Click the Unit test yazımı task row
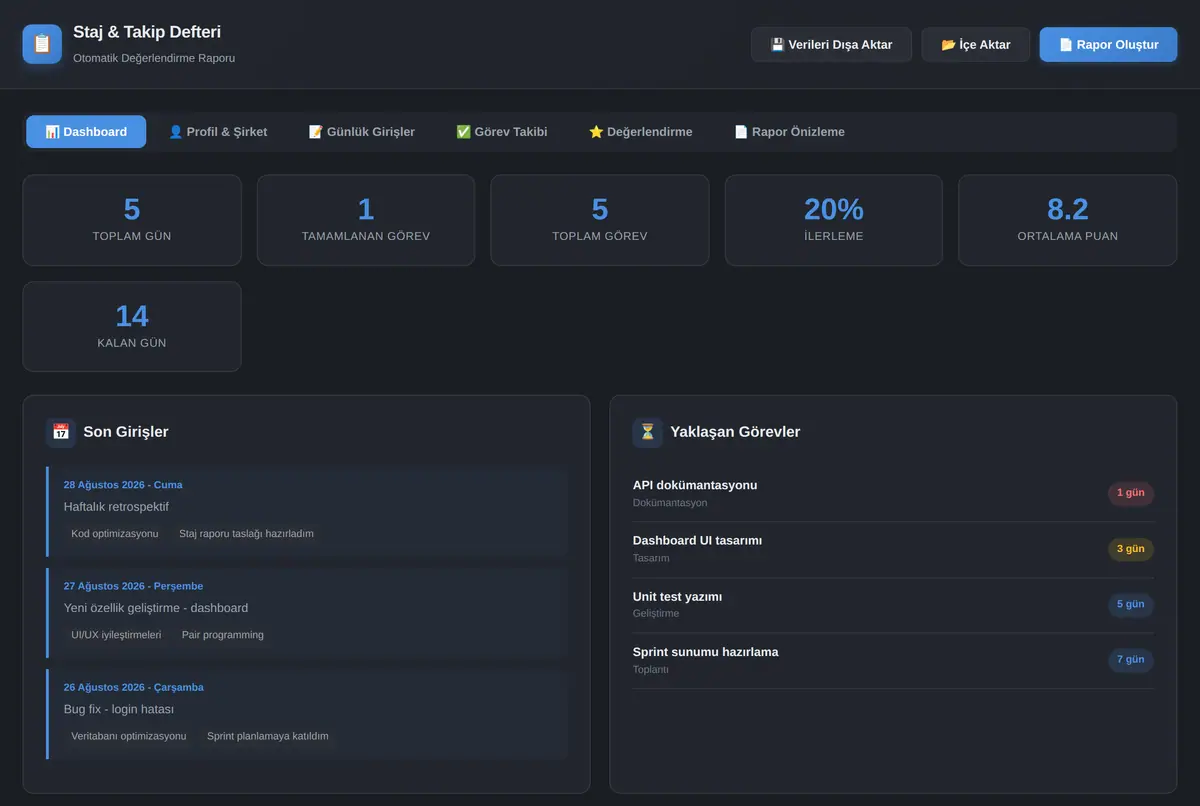Screen dimensions: 1200x806 (x=893, y=604)
